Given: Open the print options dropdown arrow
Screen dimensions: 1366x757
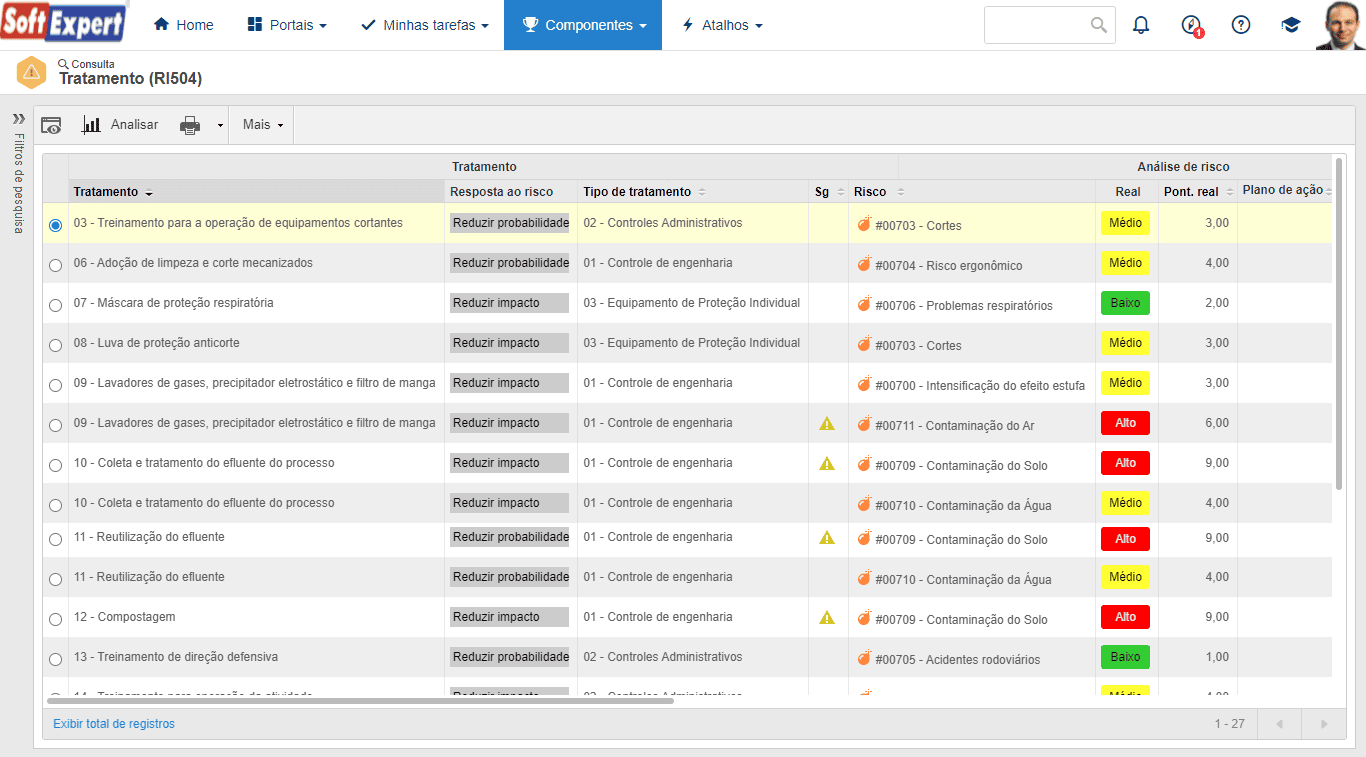Looking at the screenshot, I should pyautogui.click(x=220, y=126).
